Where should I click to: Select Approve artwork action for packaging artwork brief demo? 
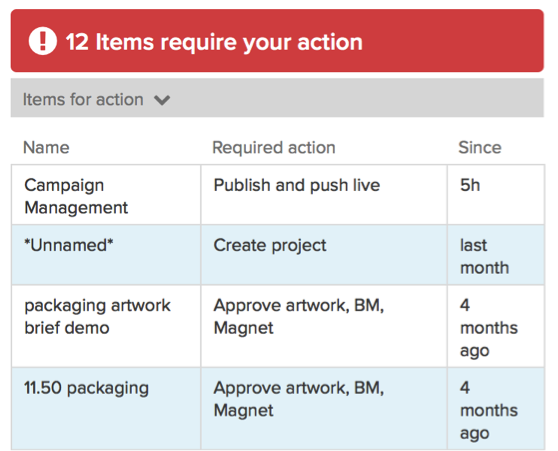299,316
